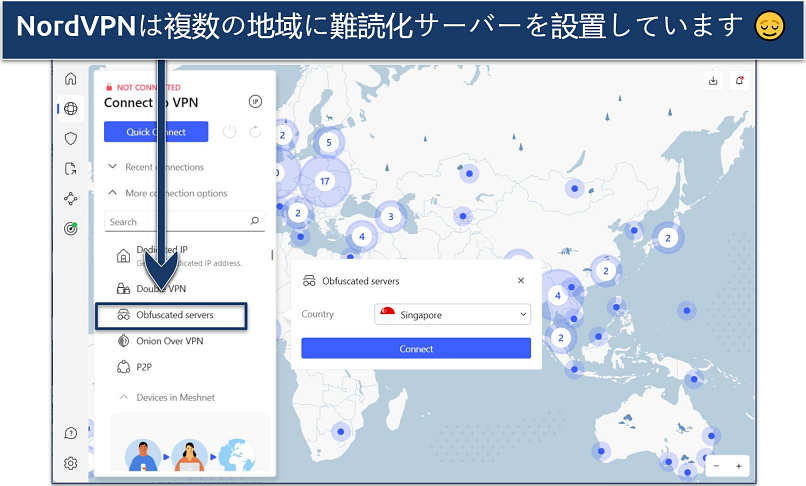Click the Connect button in dialog
This screenshot has width=806, height=486.
coord(416,349)
